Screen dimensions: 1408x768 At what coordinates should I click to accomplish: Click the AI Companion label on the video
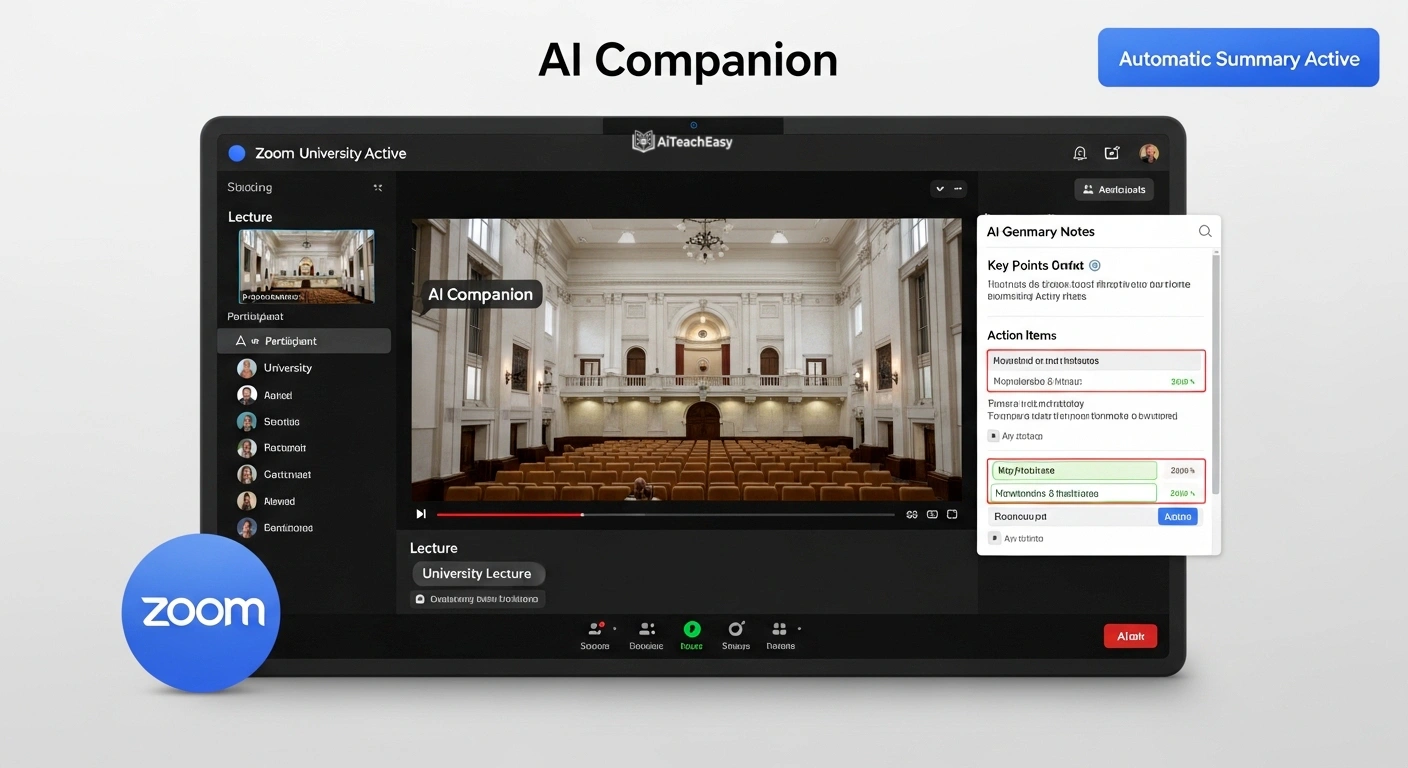[x=480, y=294]
